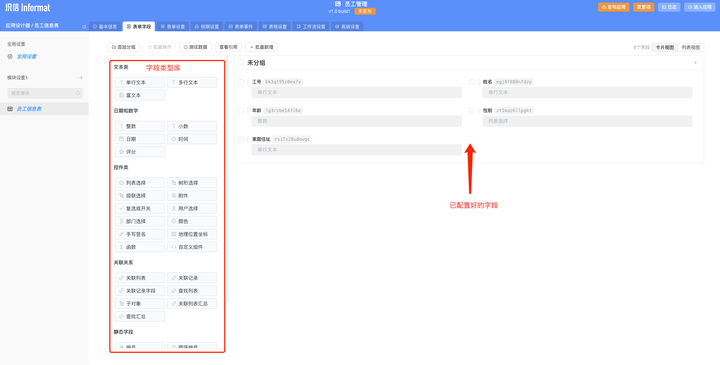720x365 pixels.
Task: Choose the 日期 field type
Action: click(140, 139)
